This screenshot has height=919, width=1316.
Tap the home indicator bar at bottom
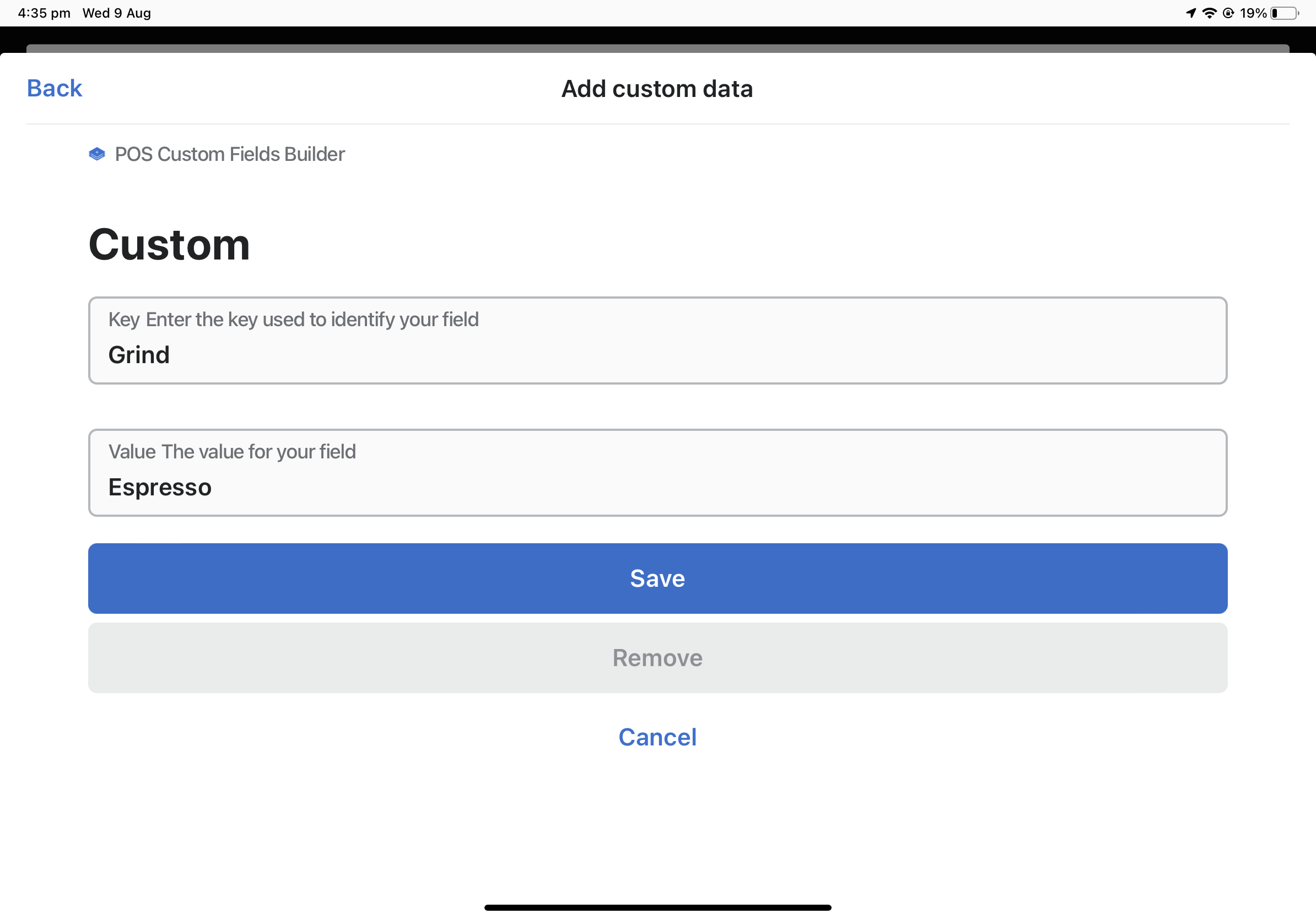657,907
